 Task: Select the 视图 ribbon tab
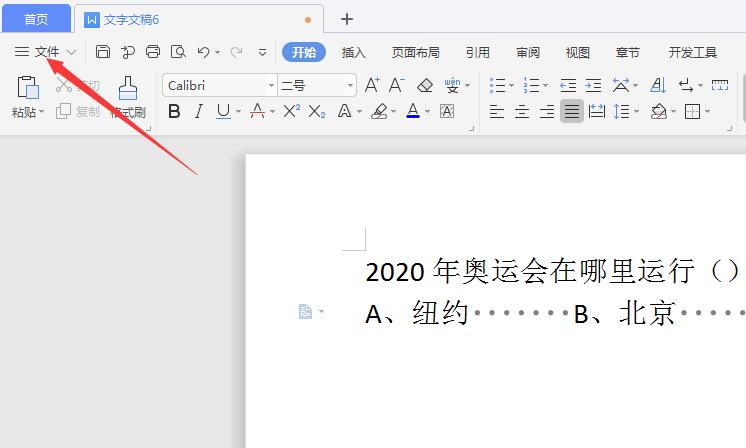tap(578, 52)
